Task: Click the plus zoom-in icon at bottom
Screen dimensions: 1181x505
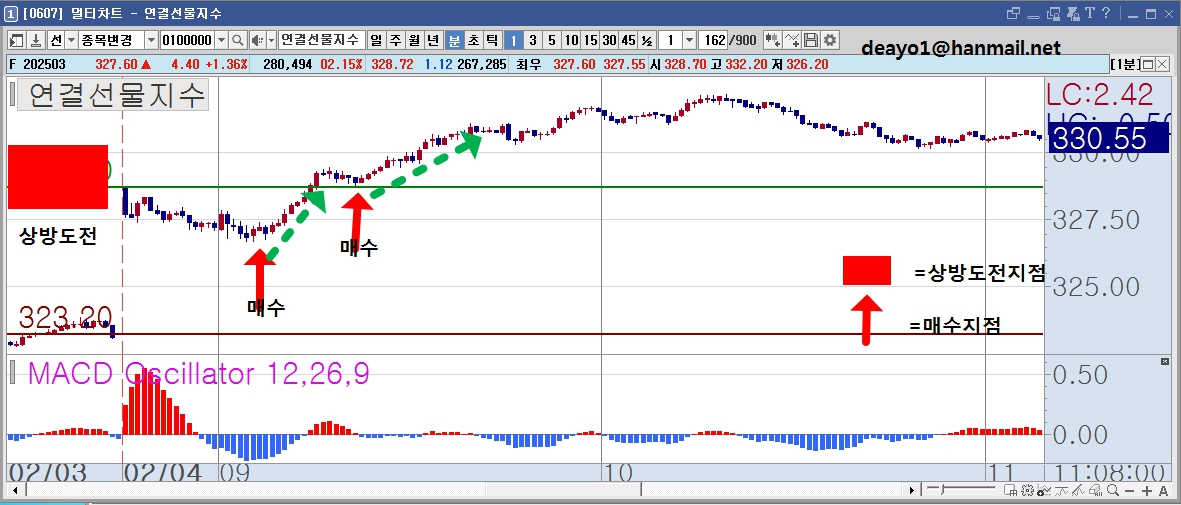Action: point(1149,491)
